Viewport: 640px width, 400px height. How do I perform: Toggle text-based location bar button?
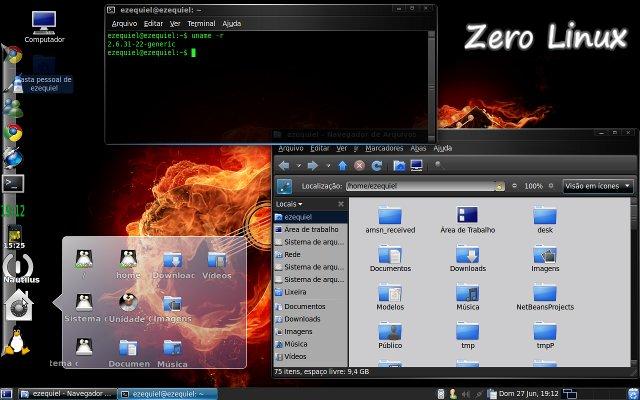(x=284, y=186)
